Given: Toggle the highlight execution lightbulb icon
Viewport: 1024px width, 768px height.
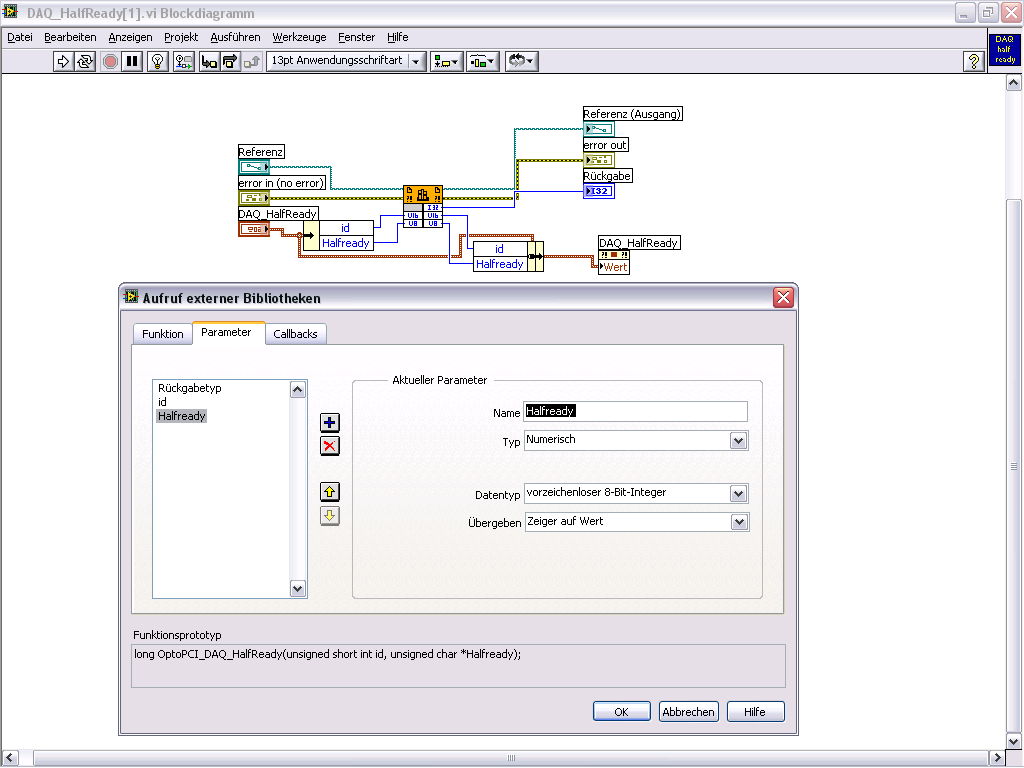Looking at the screenshot, I should [158, 62].
